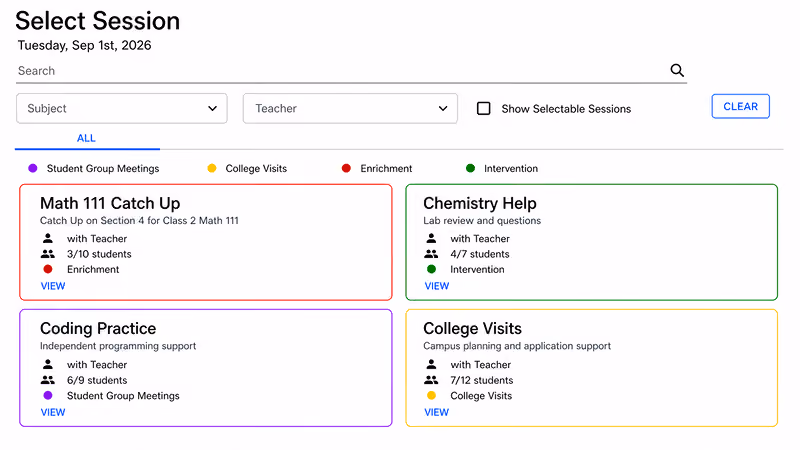
Task: Select the Chemistry Help card title
Action: [x=480, y=203]
